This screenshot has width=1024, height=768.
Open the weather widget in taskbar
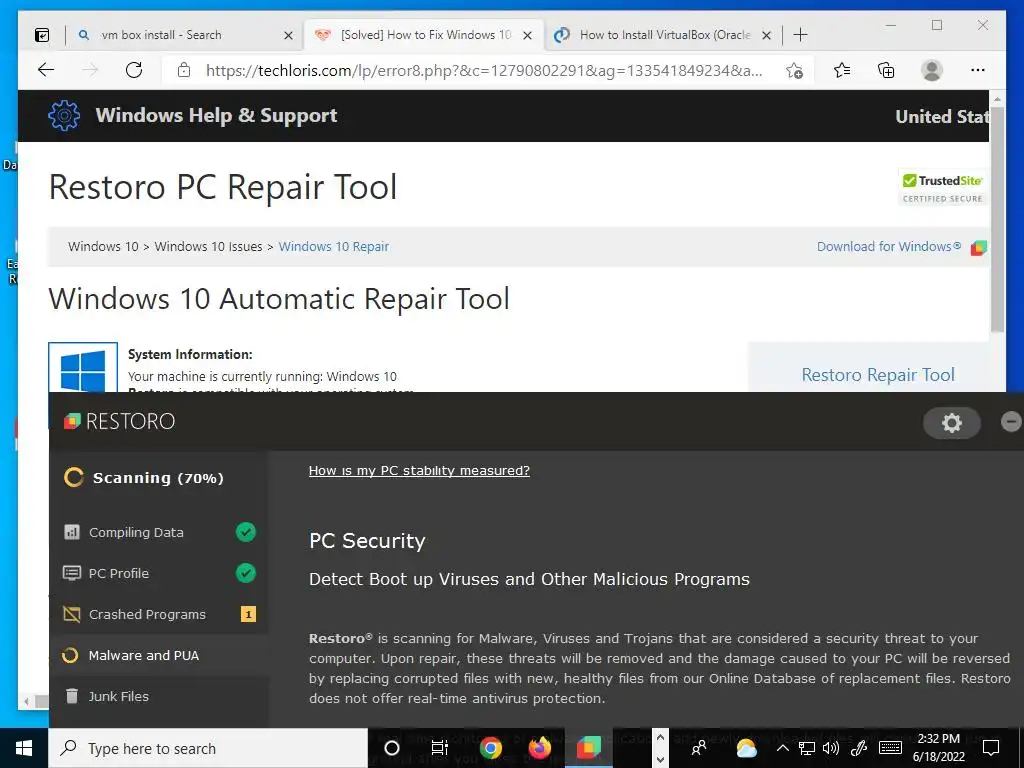tap(746, 748)
